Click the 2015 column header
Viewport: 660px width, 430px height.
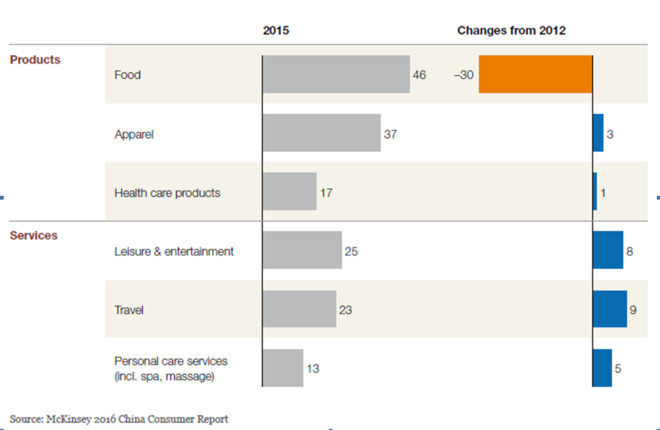pyautogui.click(x=276, y=30)
